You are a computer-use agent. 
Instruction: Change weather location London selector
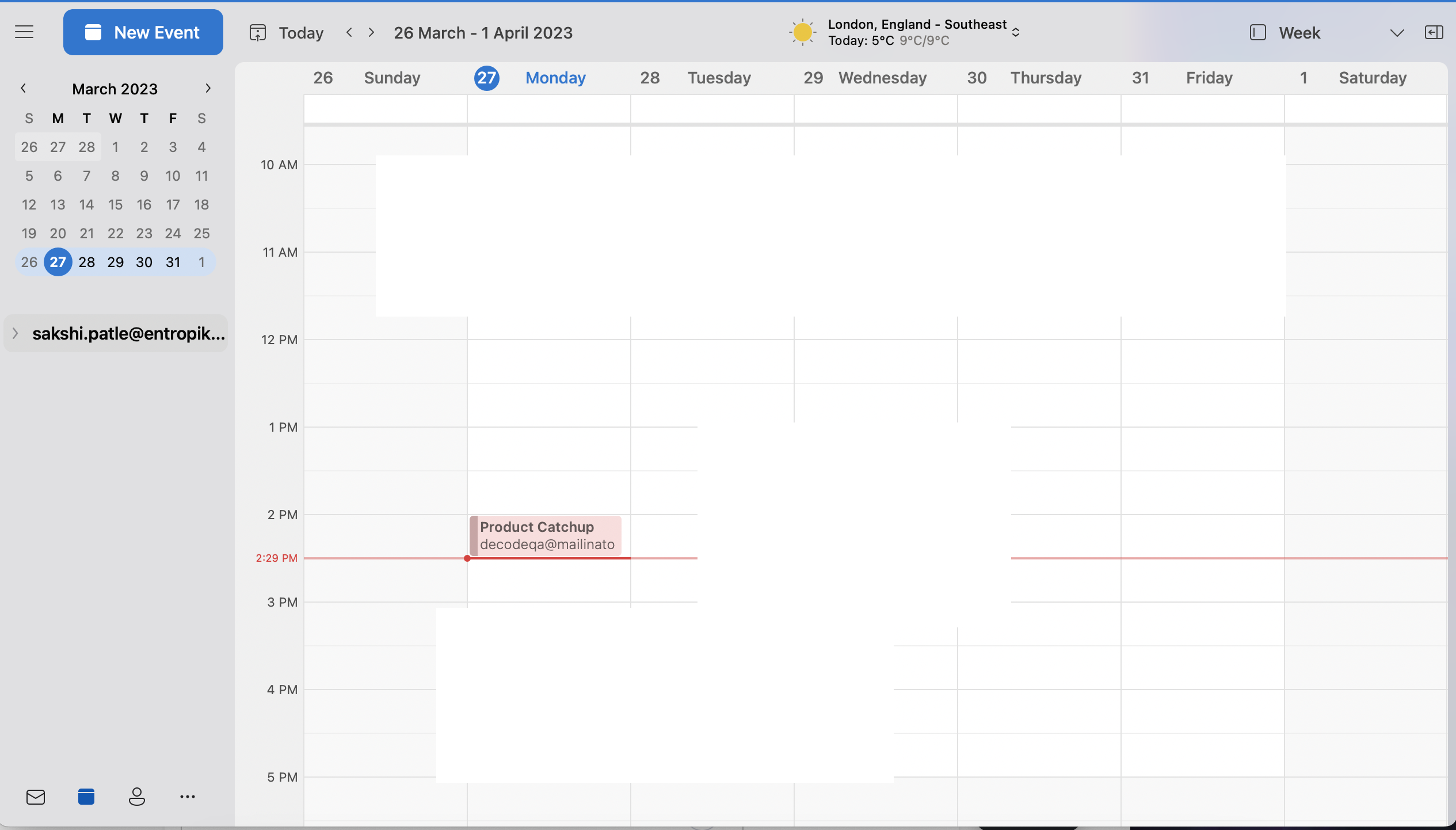[x=1016, y=32]
